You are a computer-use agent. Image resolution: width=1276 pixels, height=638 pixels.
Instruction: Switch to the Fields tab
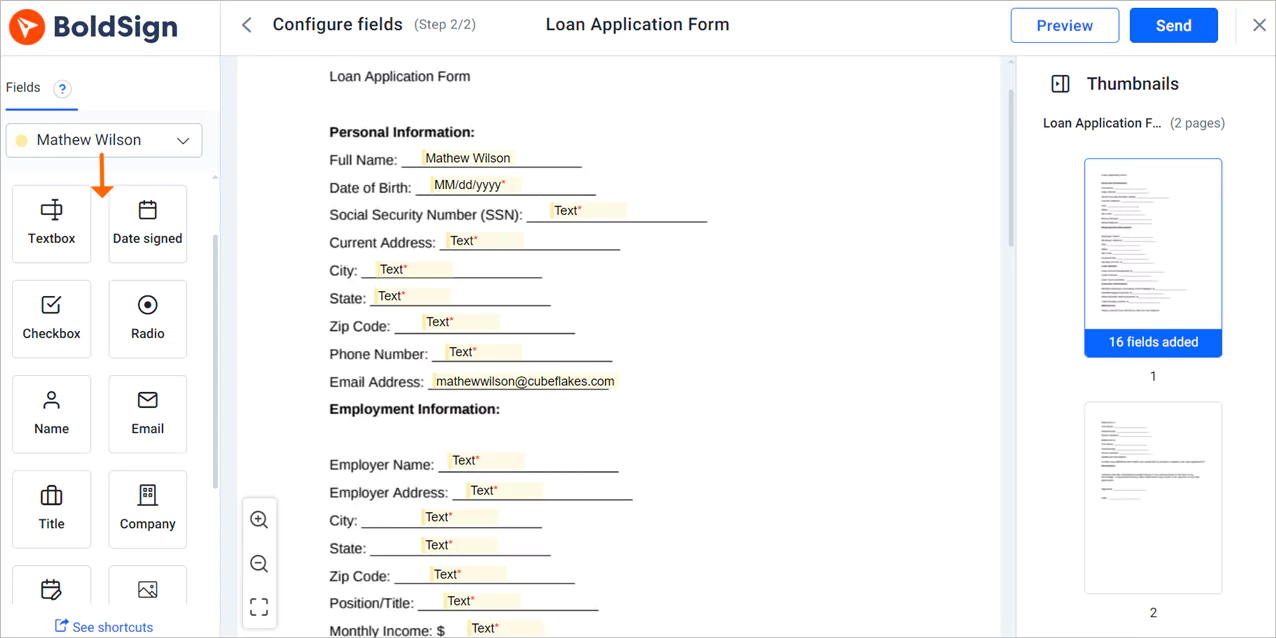pos(23,87)
